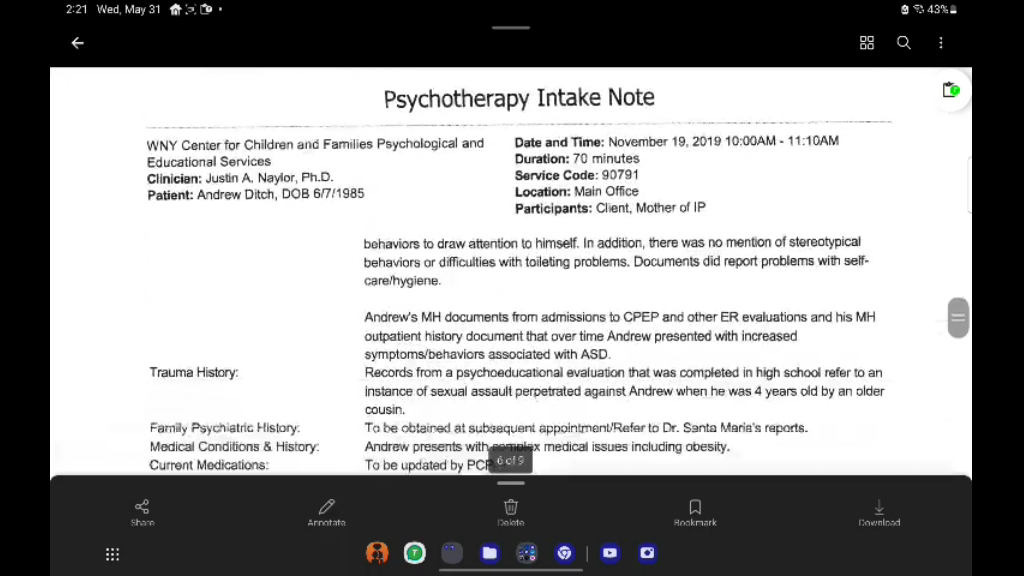Share the document
This screenshot has height=576, width=1024.
[142, 513]
